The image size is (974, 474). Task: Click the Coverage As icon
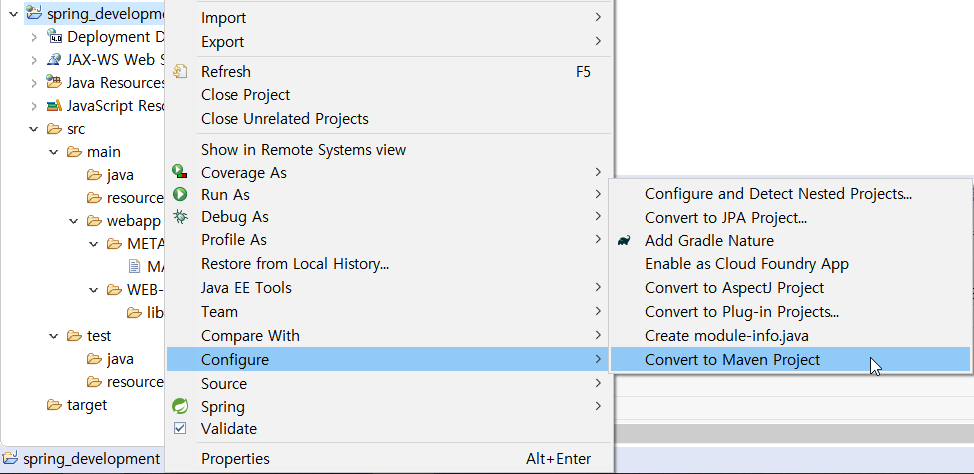tap(180, 173)
